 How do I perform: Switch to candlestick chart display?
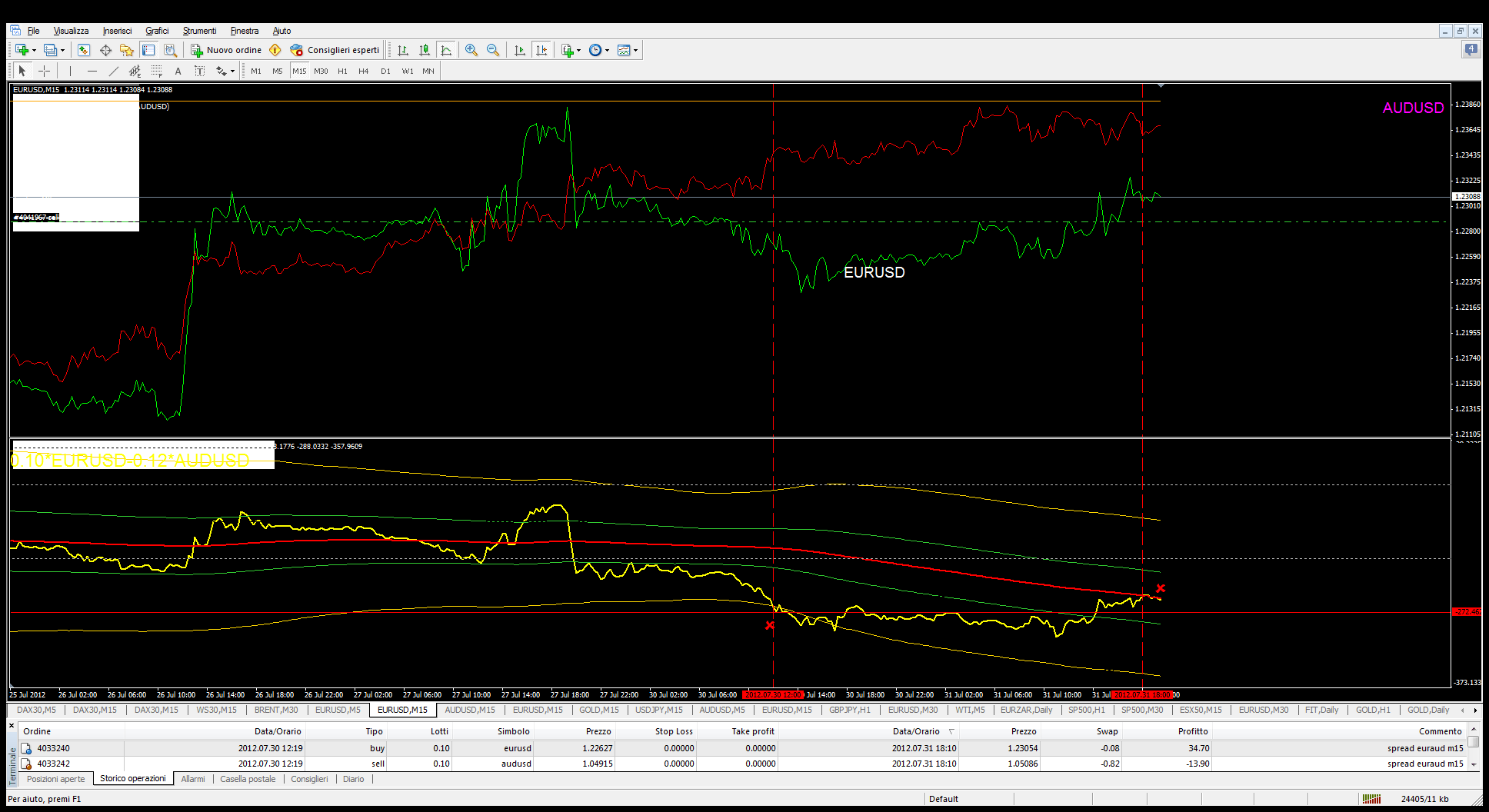coord(424,50)
